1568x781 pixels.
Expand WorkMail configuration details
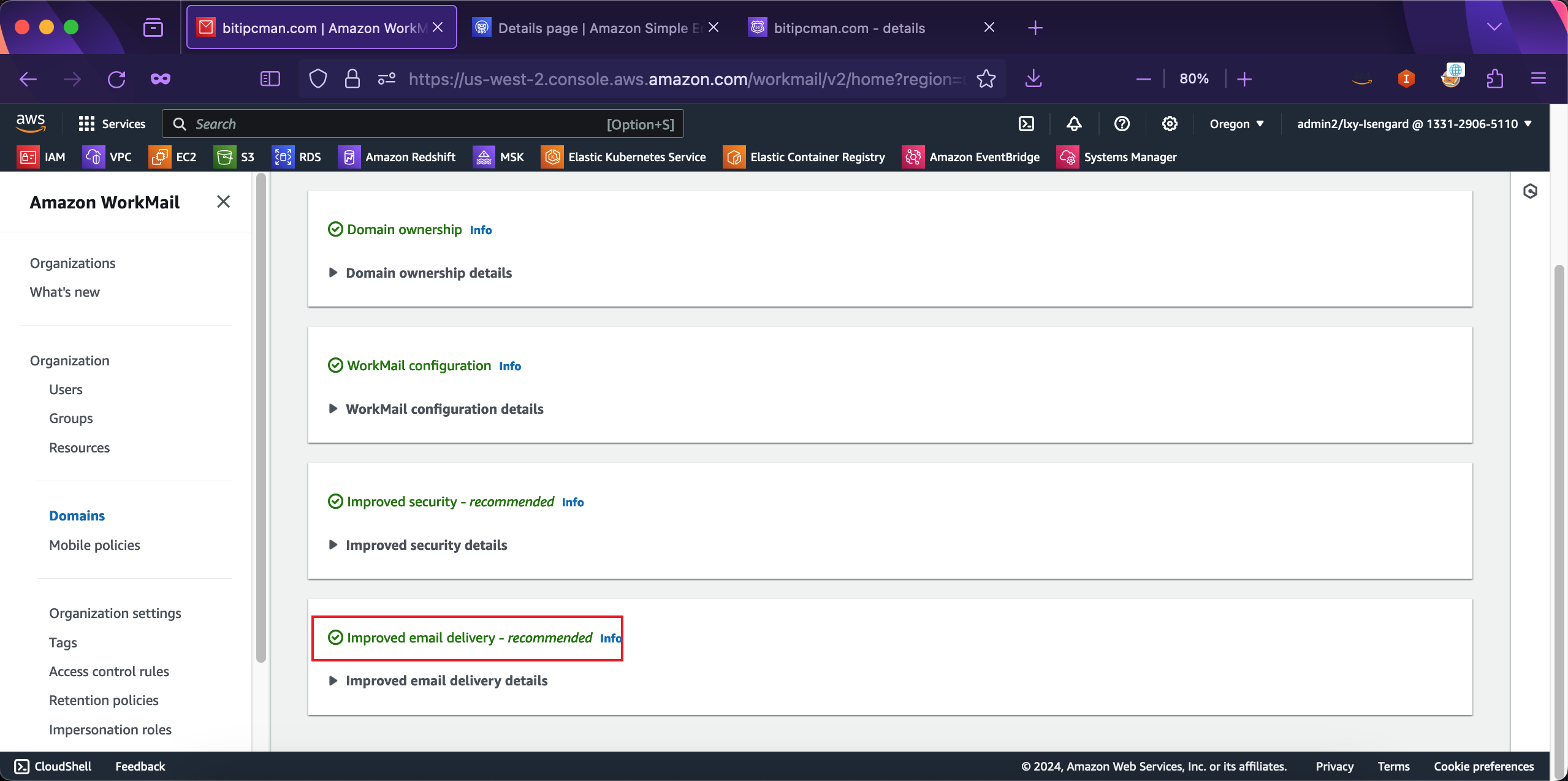pos(436,409)
